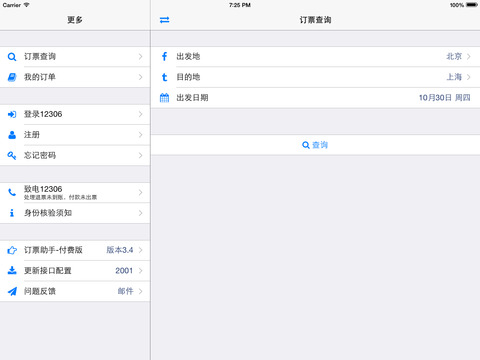
Task: Click the login arrow icon for 登录12306
Action: click(x=12, y=114)
